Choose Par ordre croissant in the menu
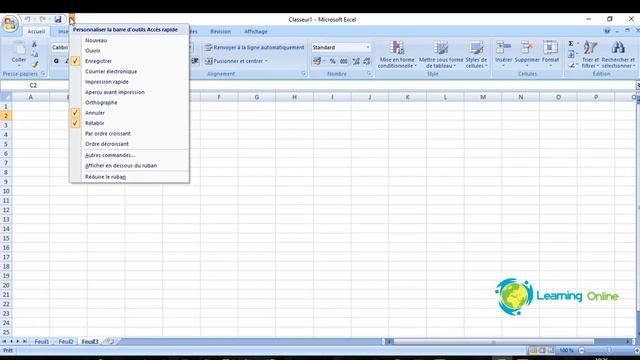The height and width of the screenshot is (360, 640). 129,133
